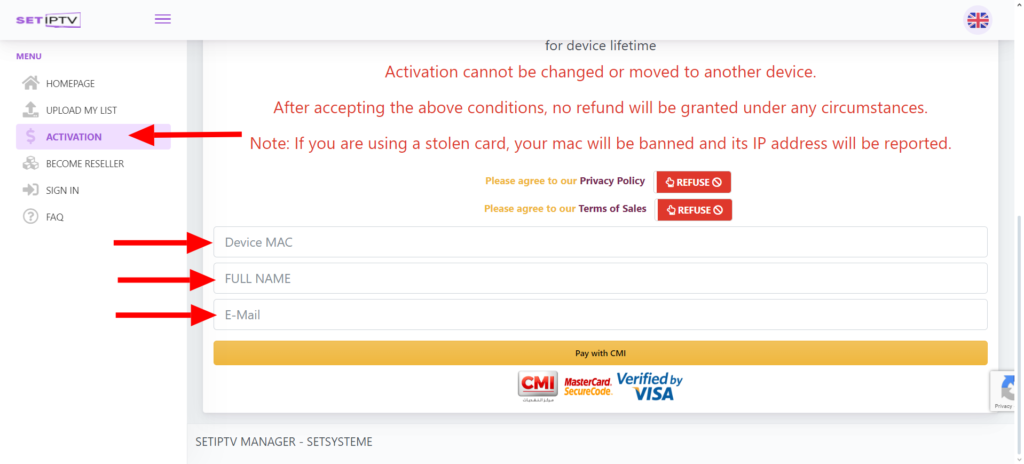
Task: Click the reCAPTCHA privacy badge
Action: tap(1006, 391)
